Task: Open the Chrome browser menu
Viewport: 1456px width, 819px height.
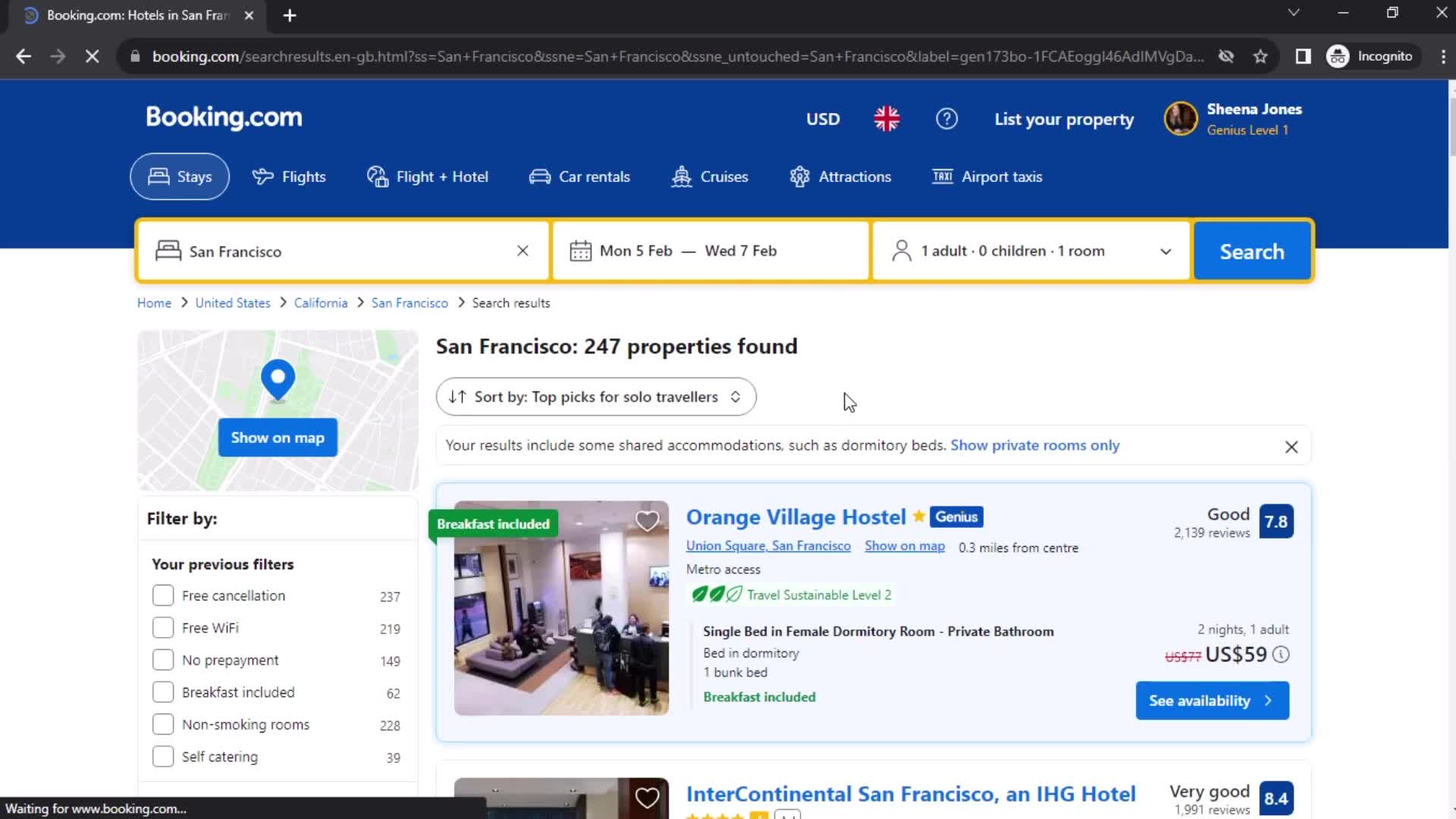Action: (x=1442, y=55)
